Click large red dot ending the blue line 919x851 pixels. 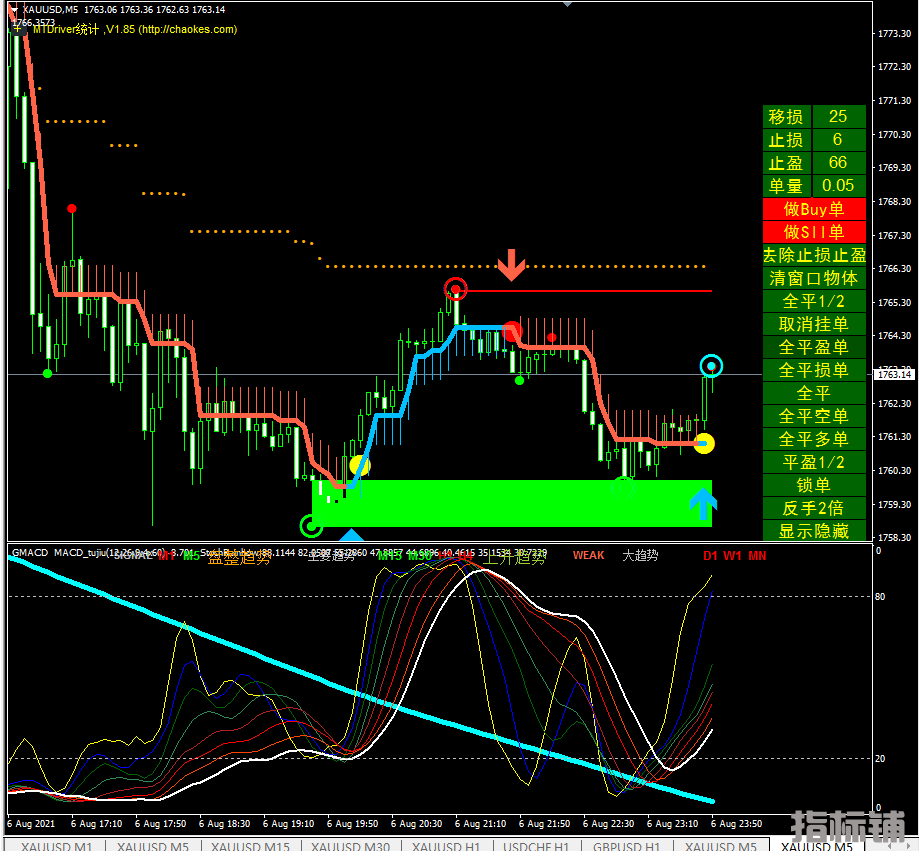coord(512,331)
